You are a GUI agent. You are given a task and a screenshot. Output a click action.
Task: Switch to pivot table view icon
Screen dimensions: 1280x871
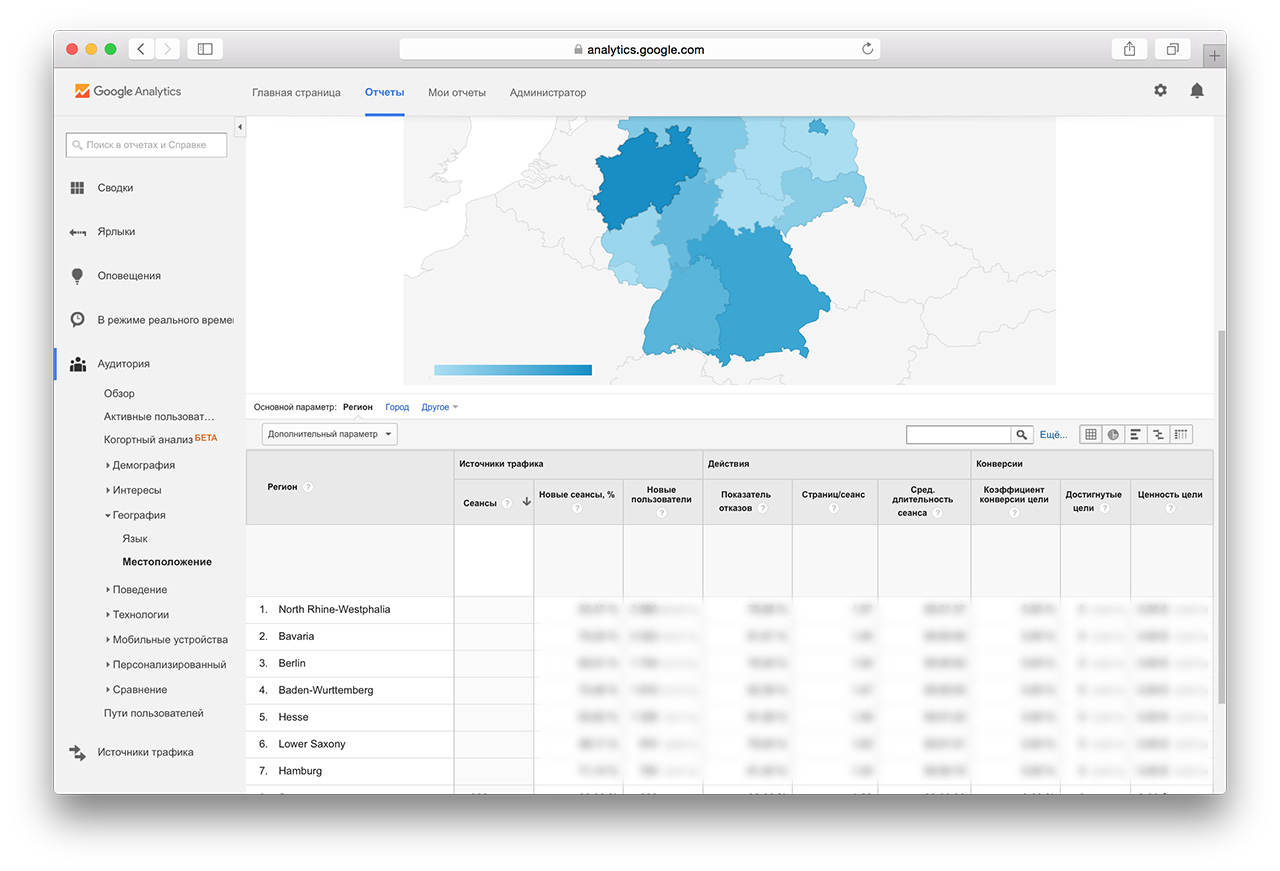tap(1181, 435)
